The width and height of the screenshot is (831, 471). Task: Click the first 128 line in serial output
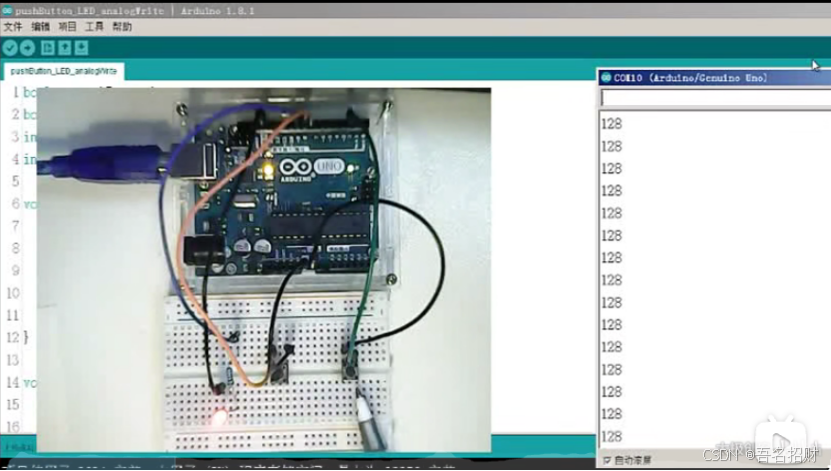[611, 124]
